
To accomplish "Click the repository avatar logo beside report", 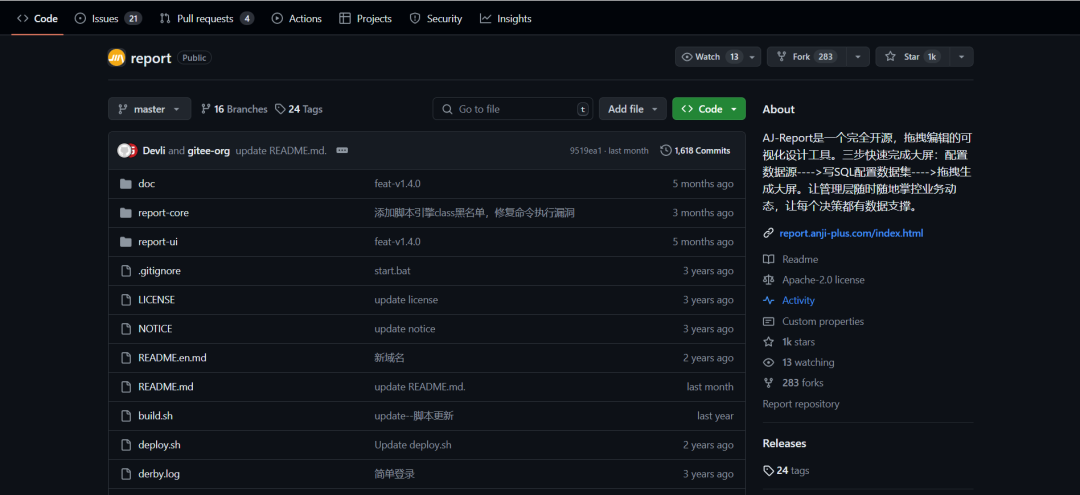I will pos(116,58).
